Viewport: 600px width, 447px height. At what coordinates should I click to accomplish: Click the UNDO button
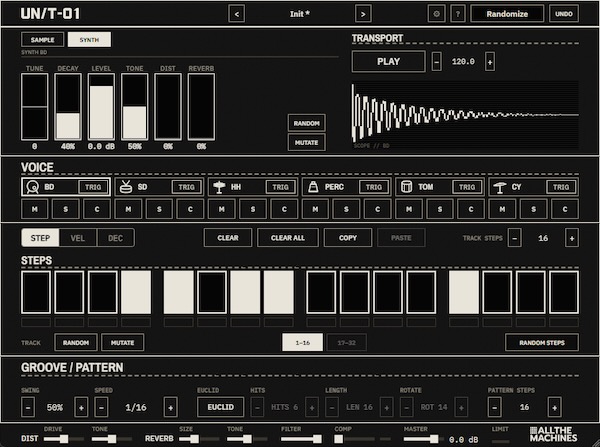564,14
